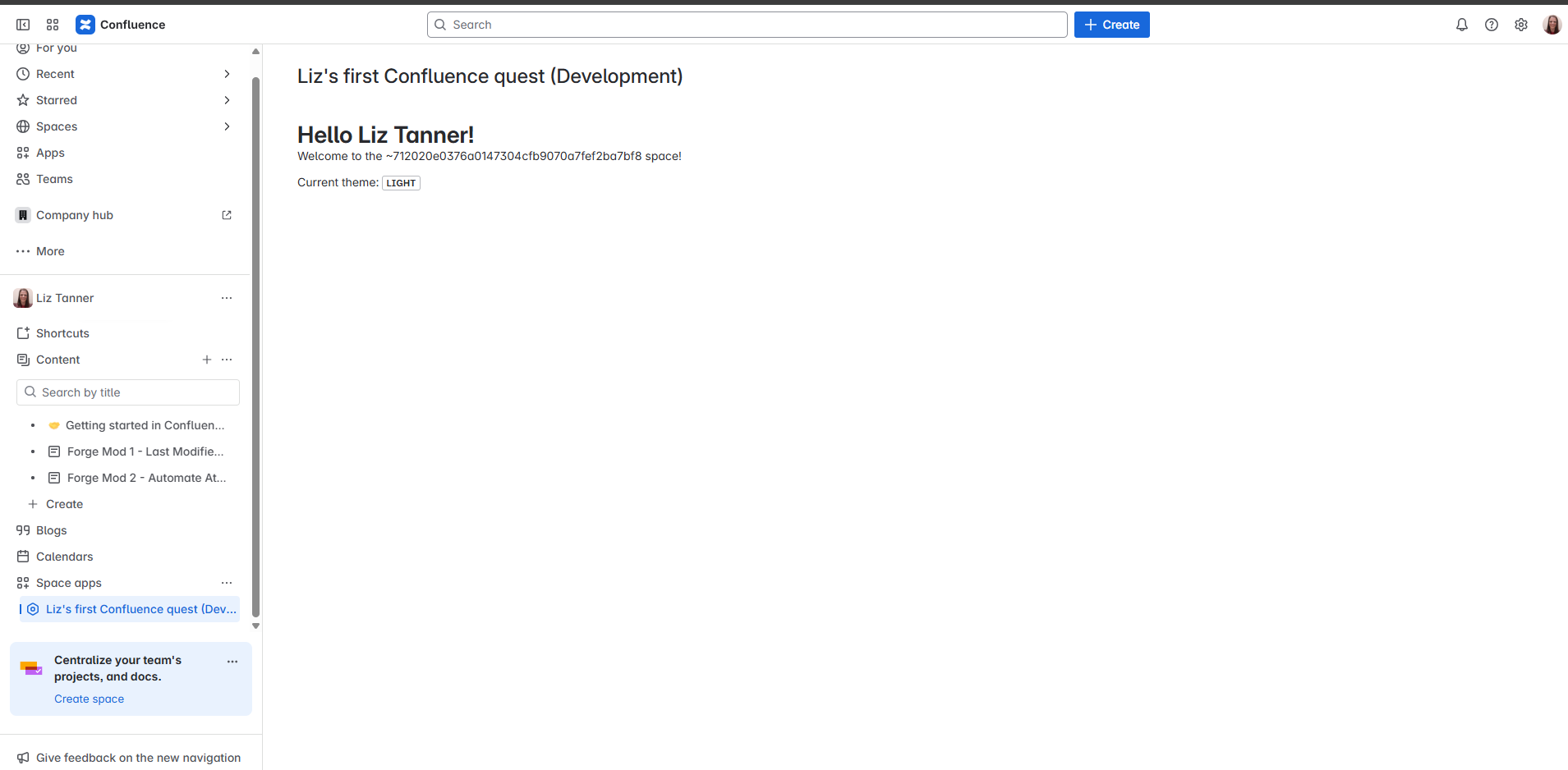Open Getting started in Confluence page
The width and height of the screenshot is (1568, 770).
(x=145, y=425)
